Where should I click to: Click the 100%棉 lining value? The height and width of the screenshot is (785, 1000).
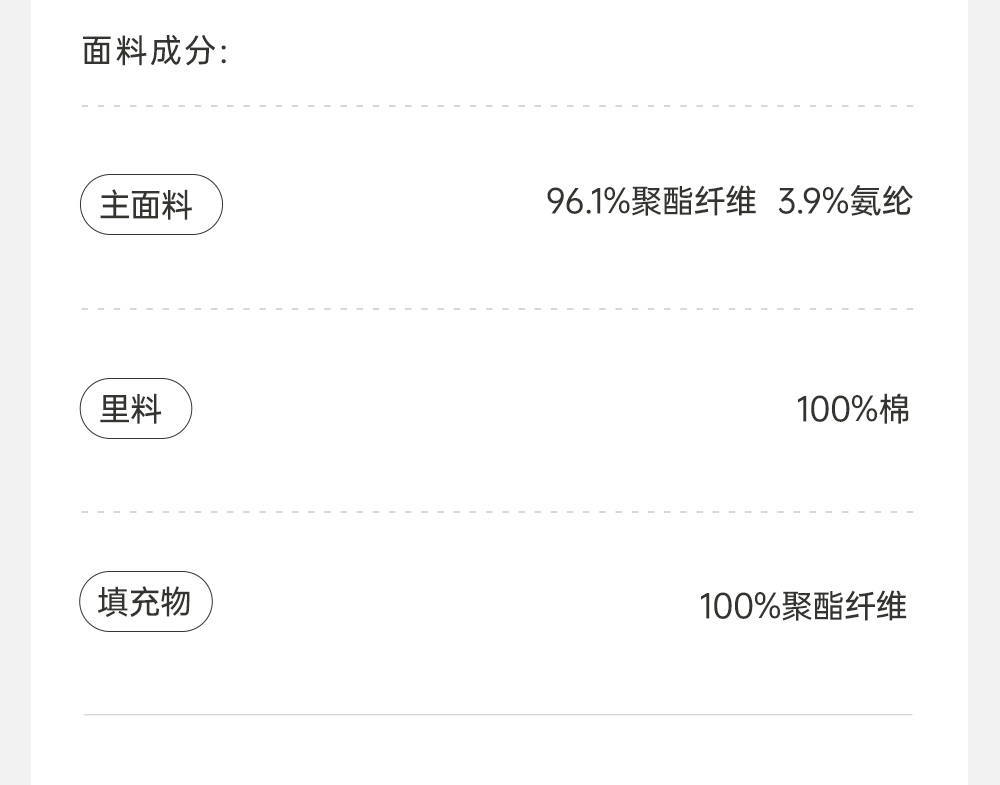tap(853, 409)
